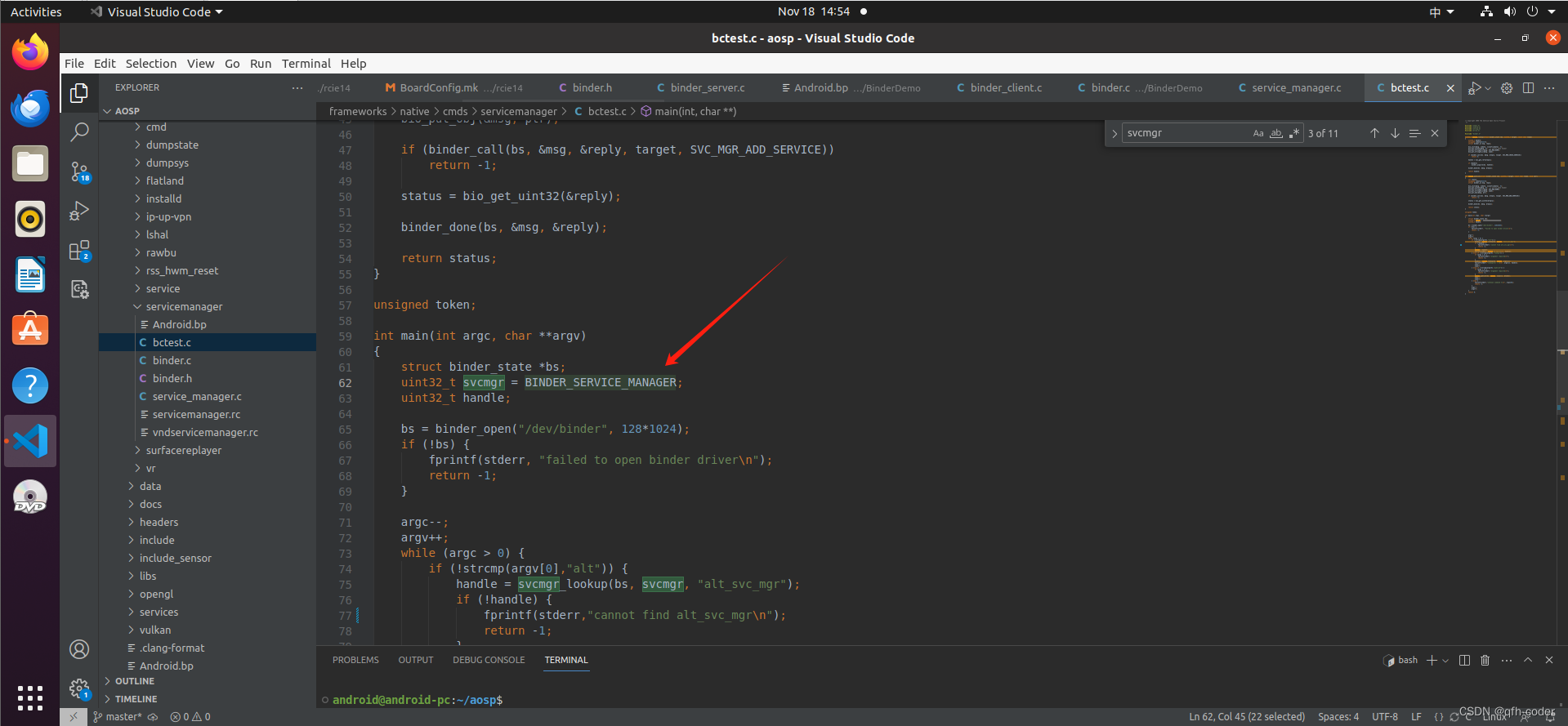This screenshot has width=1568, height=726.
Task: Open the Extensions view
Action: (79, 250)
